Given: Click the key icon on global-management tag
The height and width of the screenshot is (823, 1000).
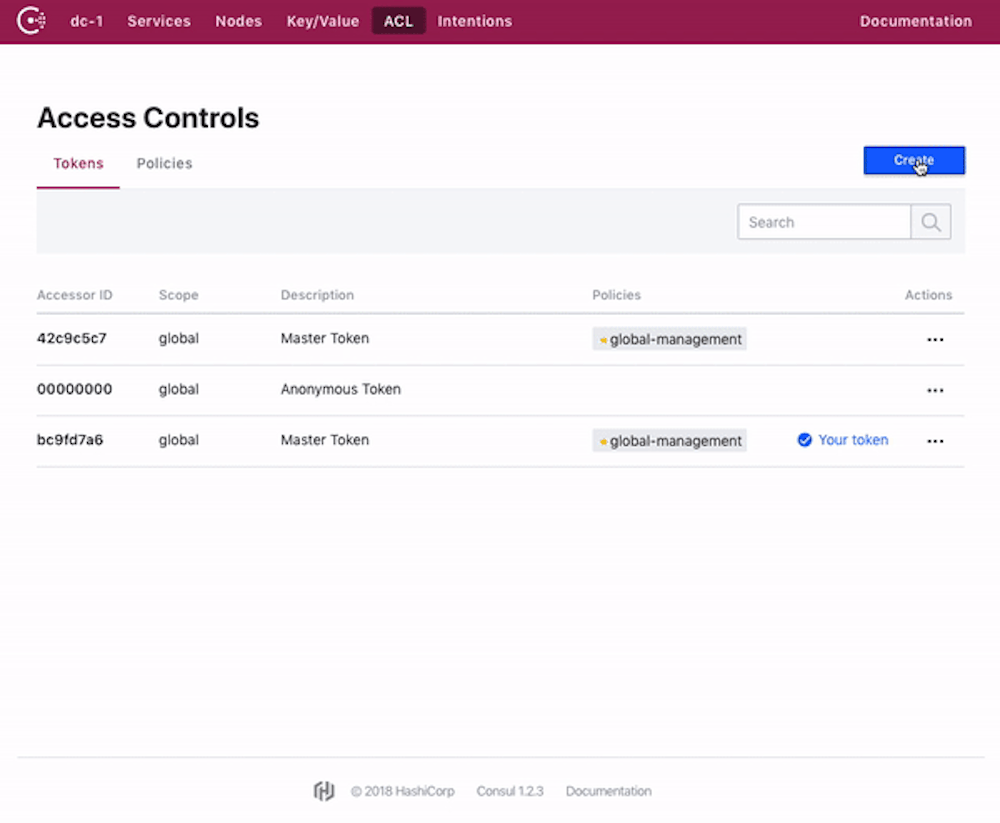Looking at the screenshot, I should pyautogui.click(x=602, y=339).
